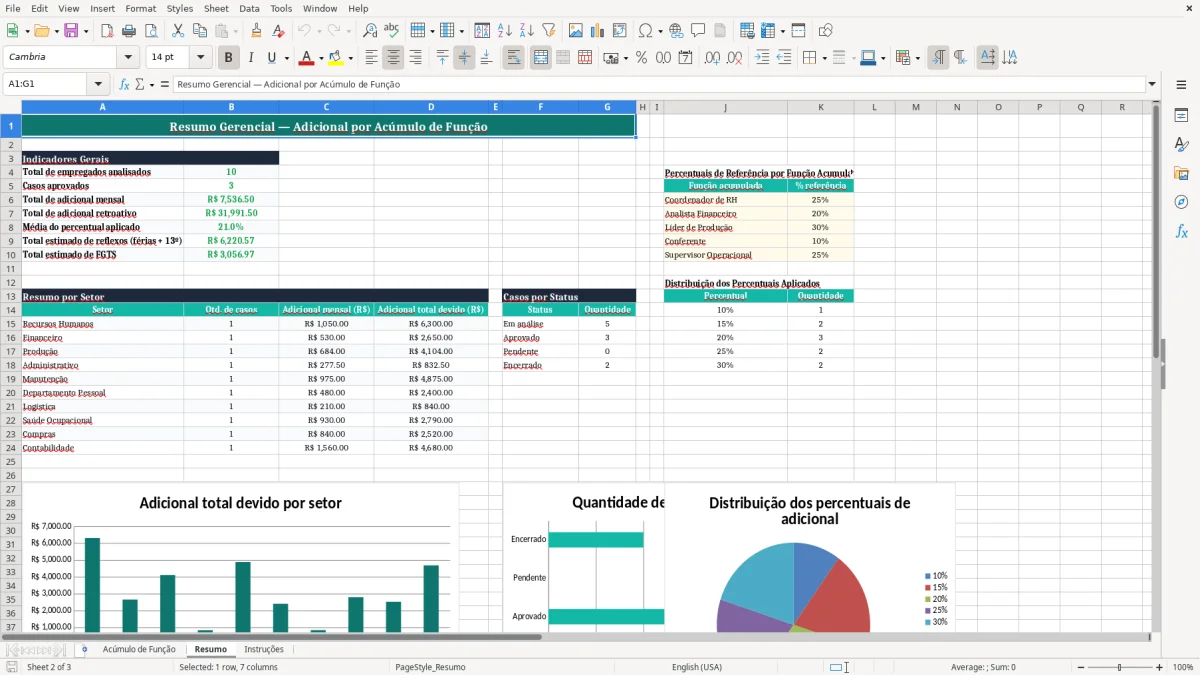
Task: Click the Save document icon
Action: (71, 31)
